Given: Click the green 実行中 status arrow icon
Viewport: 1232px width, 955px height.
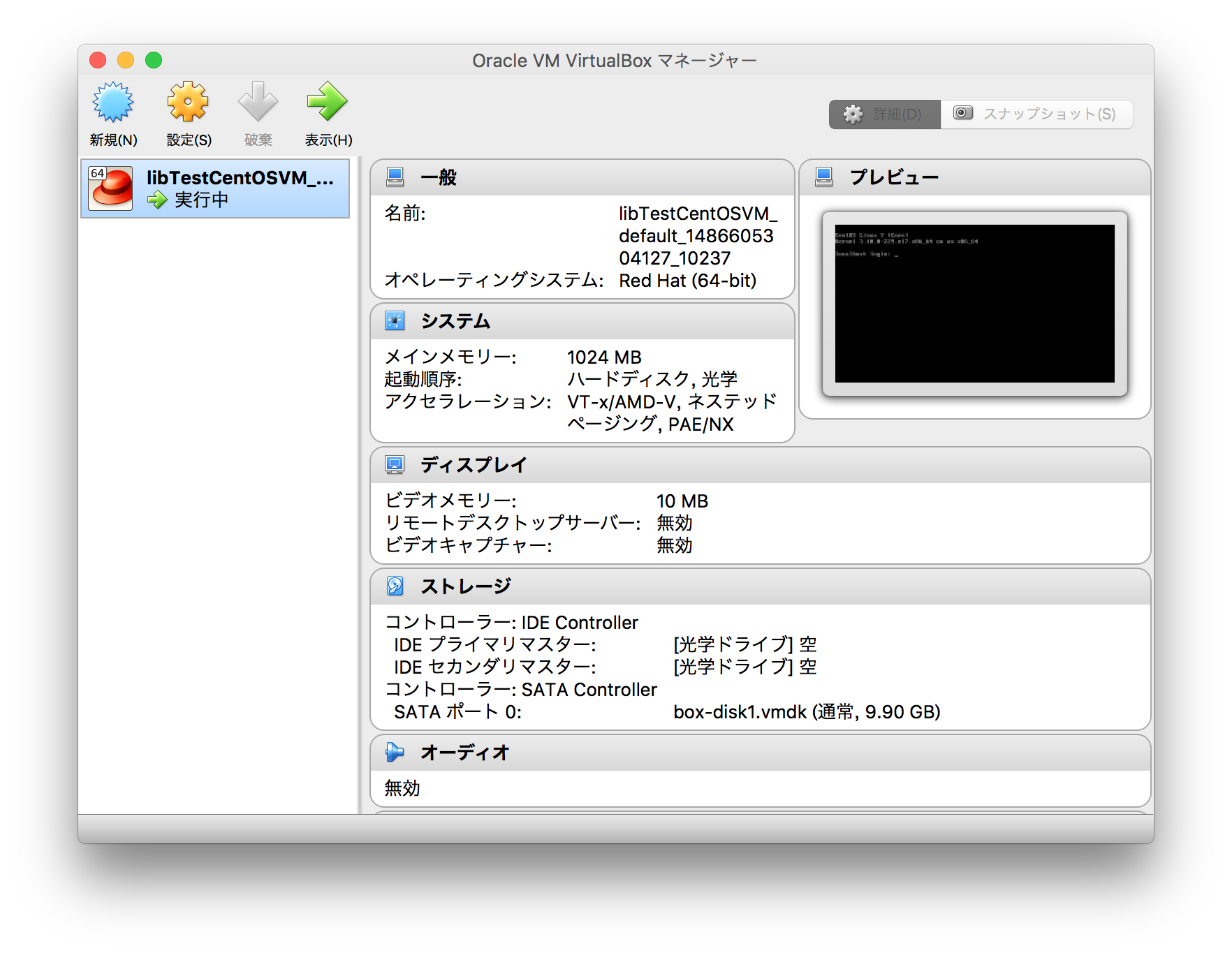Looking at the screenshot, I should point(156,200).
